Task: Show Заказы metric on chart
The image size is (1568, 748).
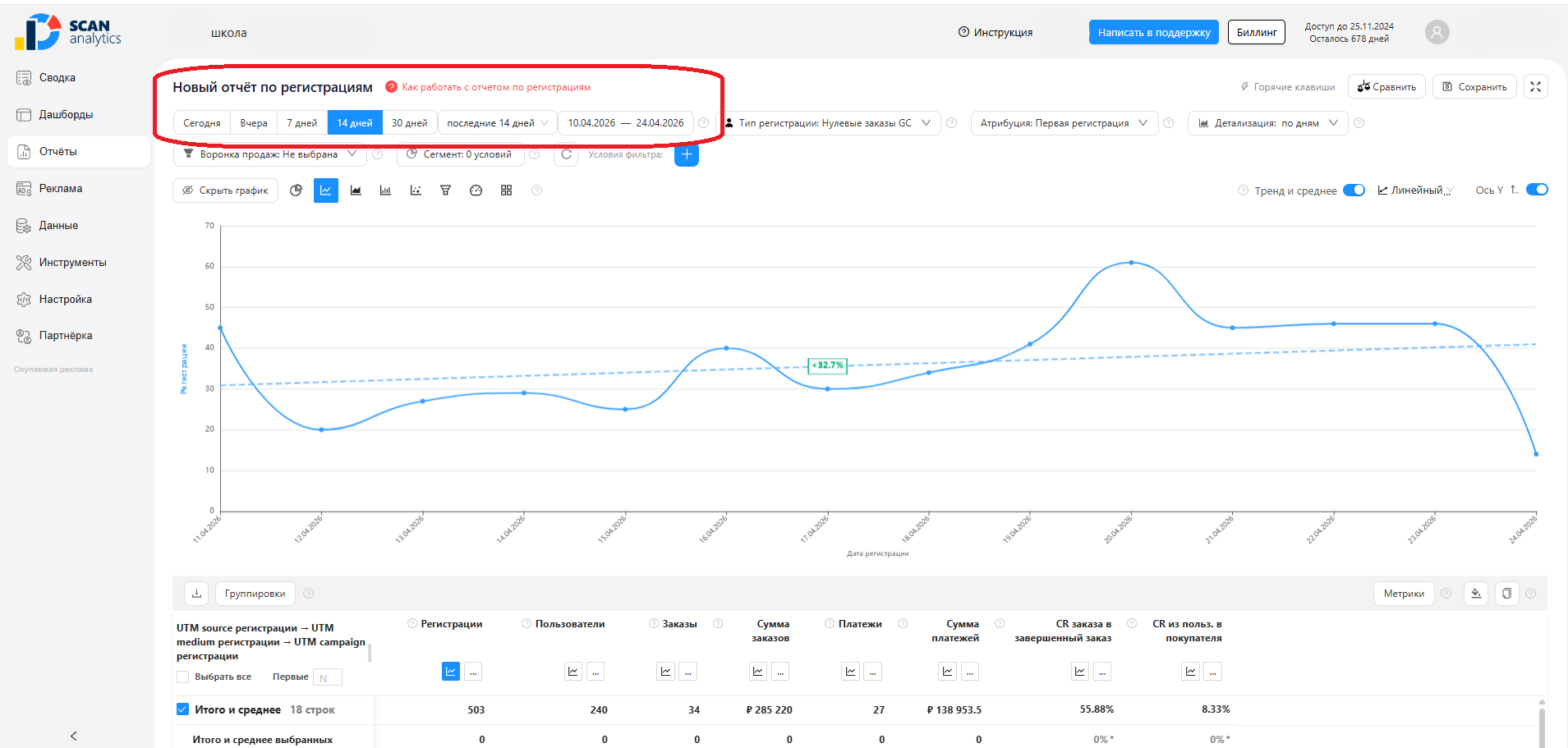Action: click(666, 672)
